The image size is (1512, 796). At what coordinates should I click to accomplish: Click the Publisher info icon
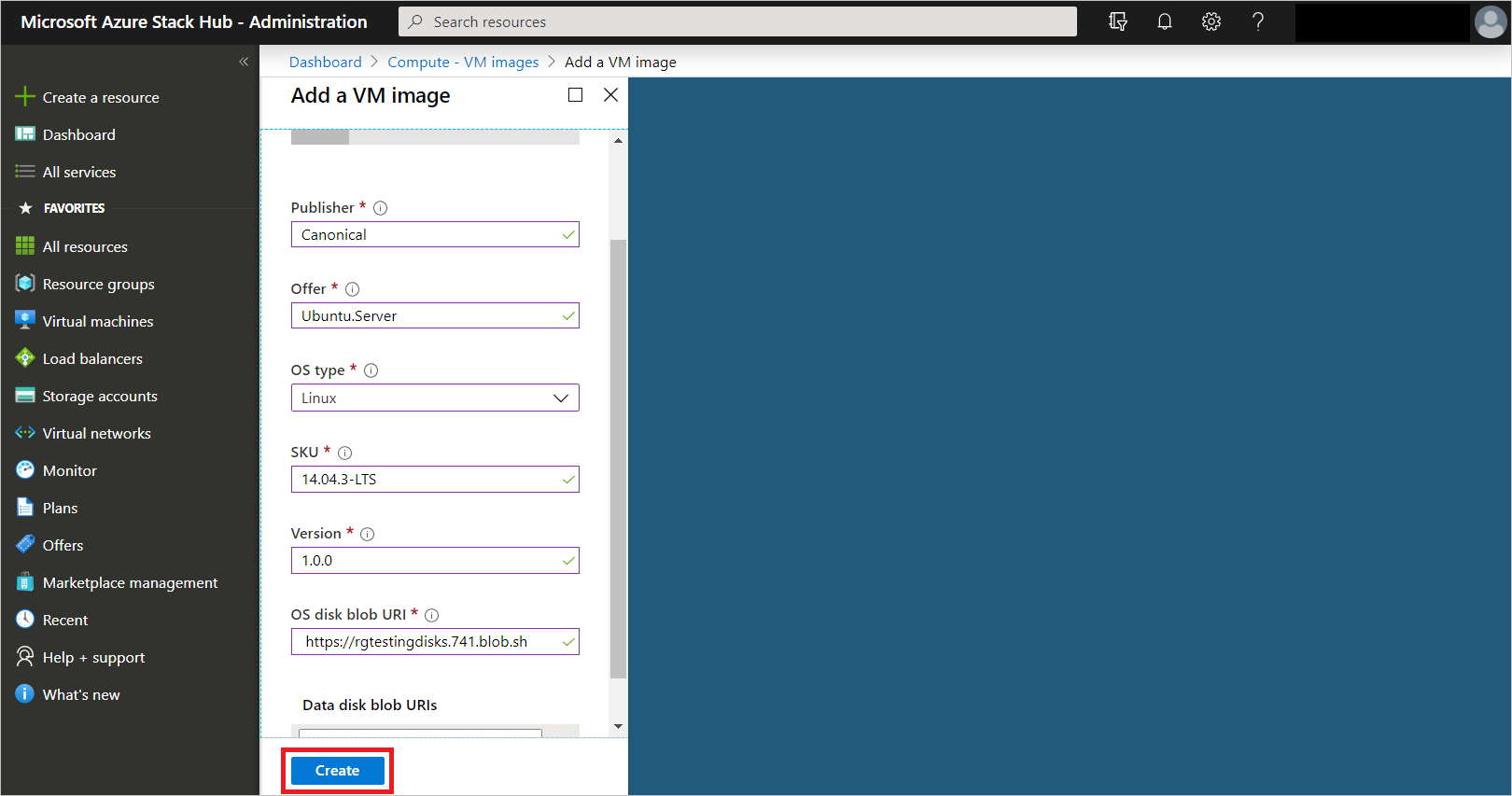click(x=380, y=208)
